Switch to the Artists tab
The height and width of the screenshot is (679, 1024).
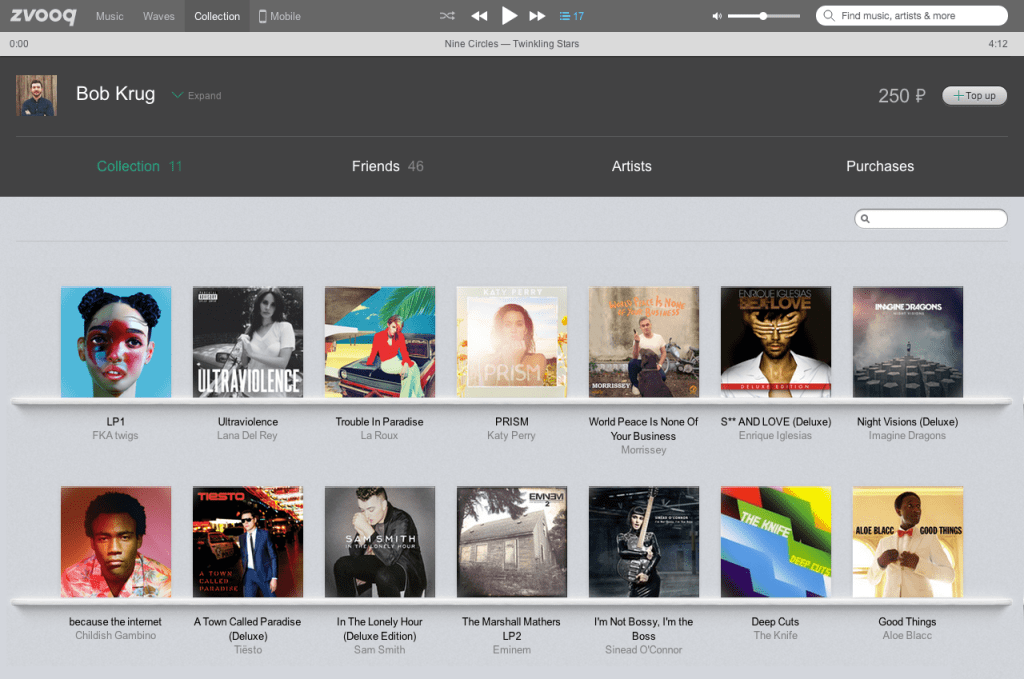[x=632, y=166]
